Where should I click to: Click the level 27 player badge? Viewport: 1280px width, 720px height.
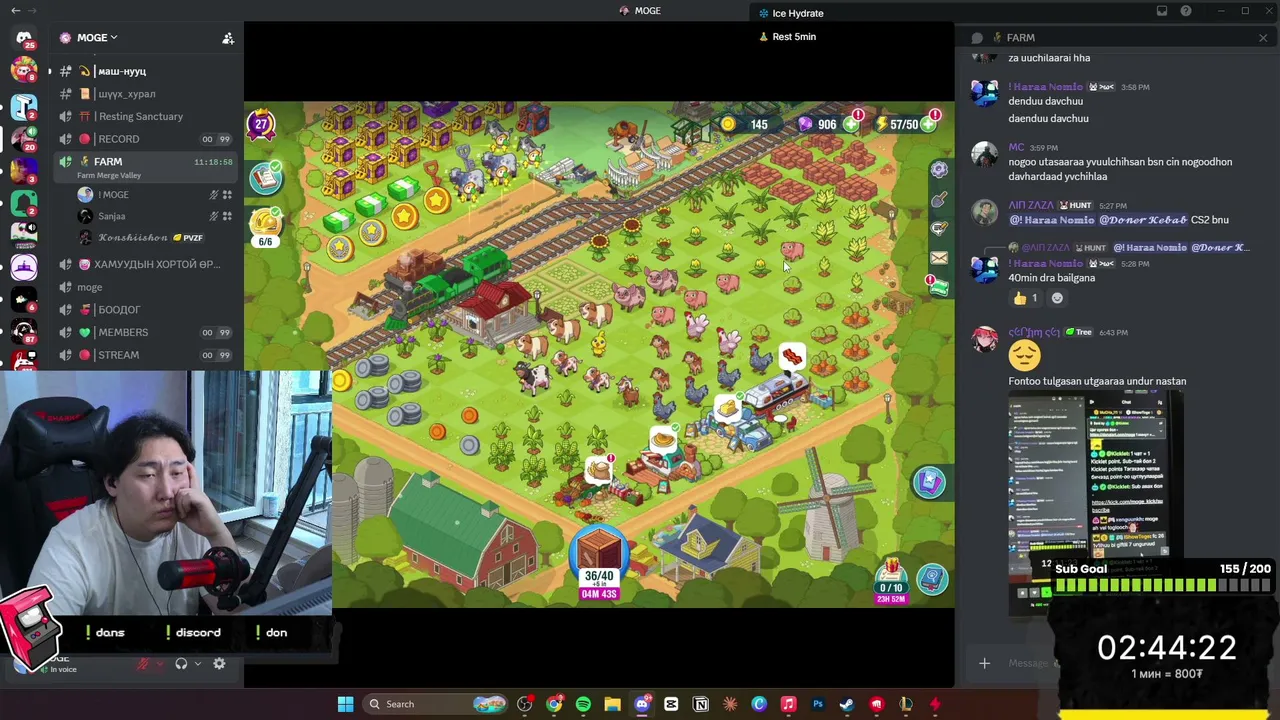(x=261, y=125)
